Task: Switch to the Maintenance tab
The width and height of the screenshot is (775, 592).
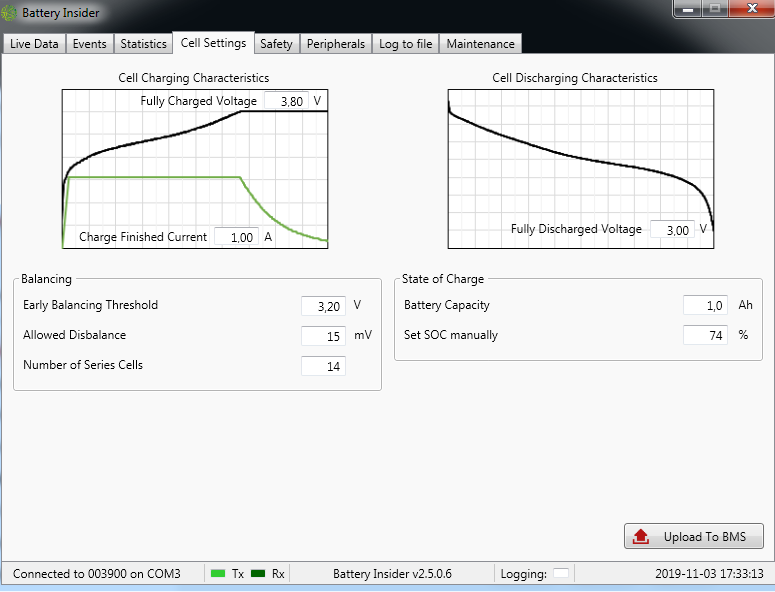Action: (x=480, y=44)
